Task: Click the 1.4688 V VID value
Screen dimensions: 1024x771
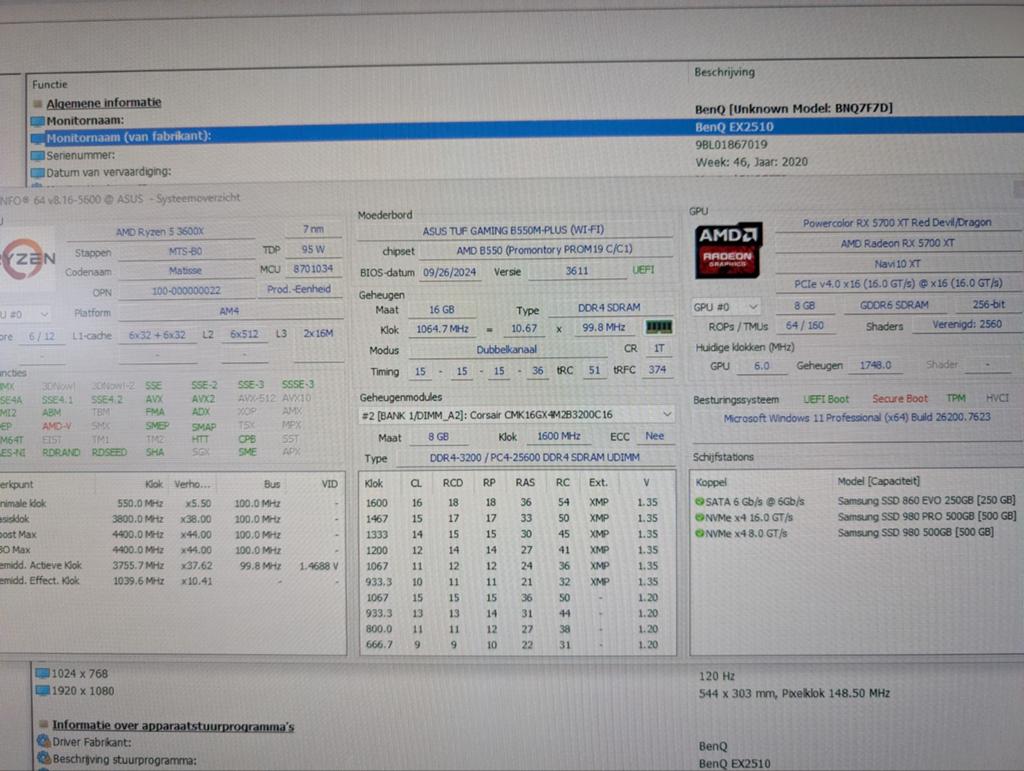Action: click(318, 566)
